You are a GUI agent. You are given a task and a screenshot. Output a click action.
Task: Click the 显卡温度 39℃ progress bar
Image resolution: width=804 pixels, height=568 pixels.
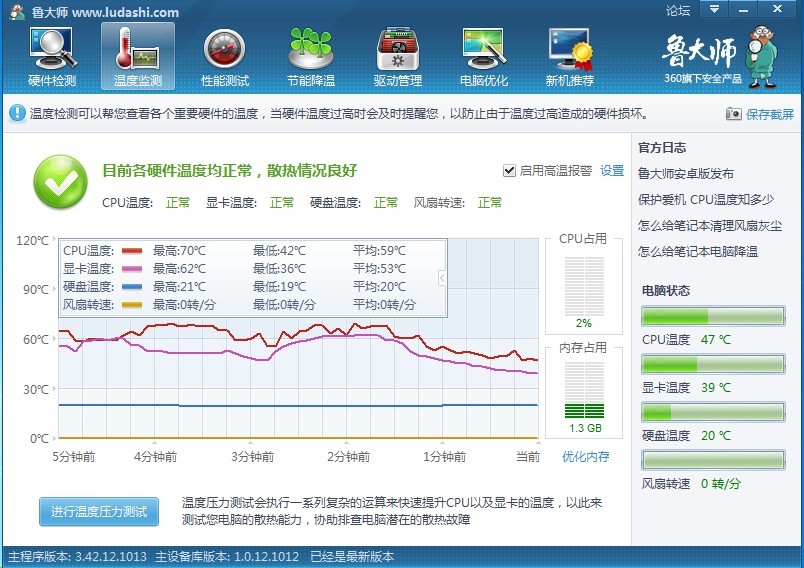(713, 364)
